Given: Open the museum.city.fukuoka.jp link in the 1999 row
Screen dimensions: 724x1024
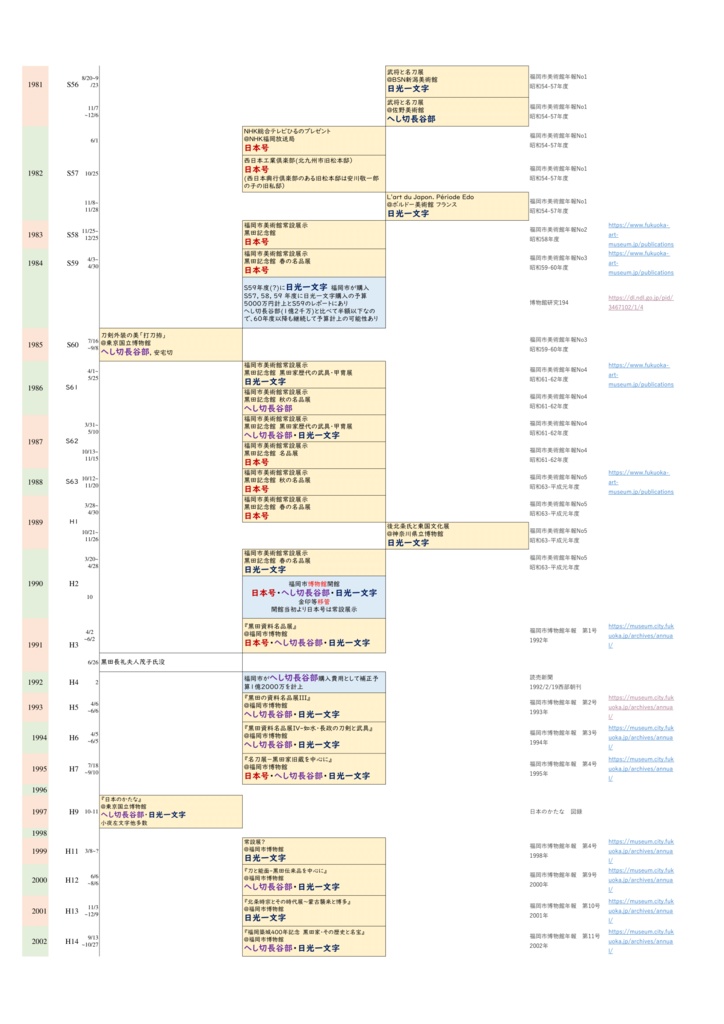Looking at the screenshot, I should pos(640,851).
